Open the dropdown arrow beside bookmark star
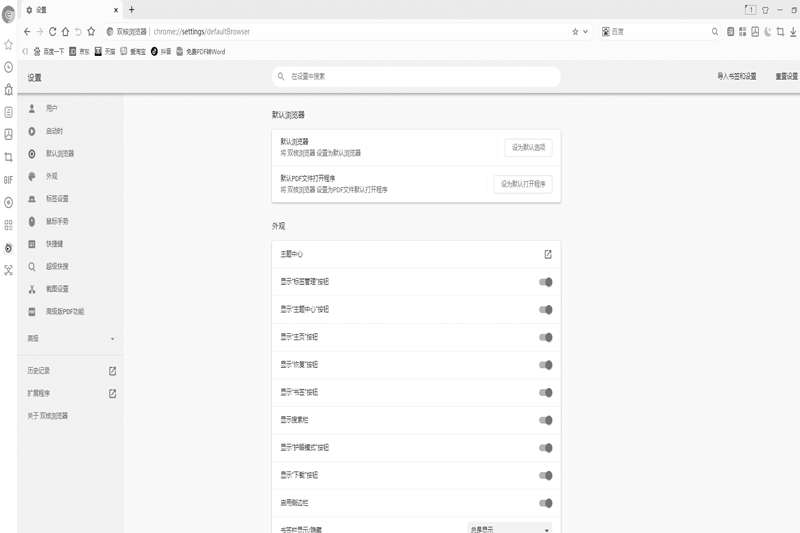800x533 pixels. pyautogui.click(x=585, y=32)
